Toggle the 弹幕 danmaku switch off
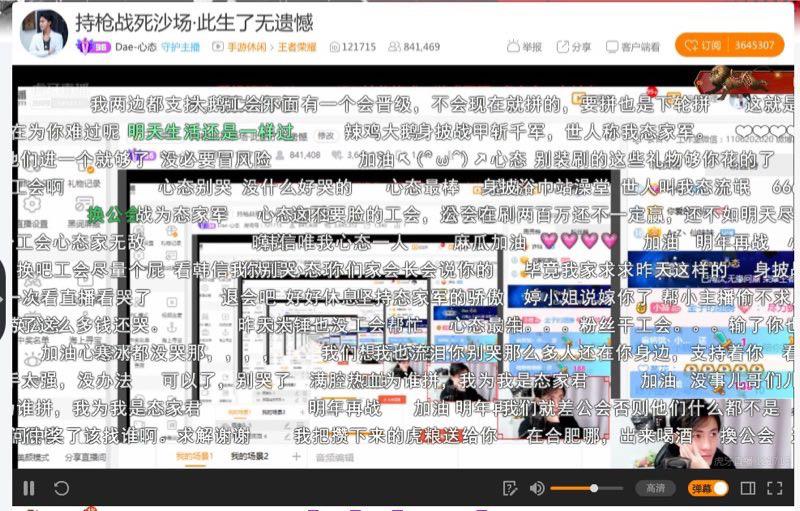Image resolution: width=800 pixels, height=511 pixels. (x=720, y=488)
